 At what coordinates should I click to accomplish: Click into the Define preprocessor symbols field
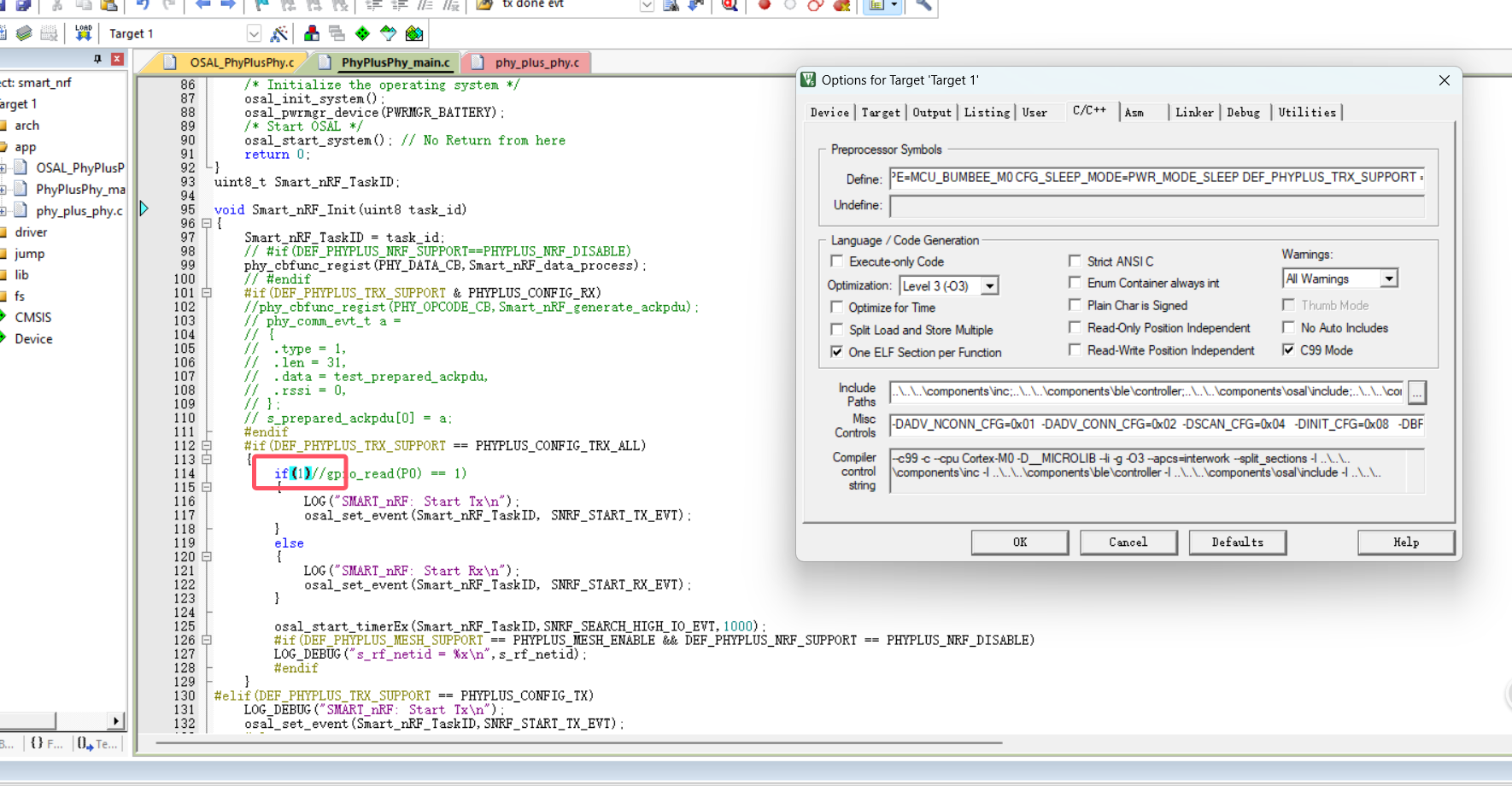point(1157,178)
